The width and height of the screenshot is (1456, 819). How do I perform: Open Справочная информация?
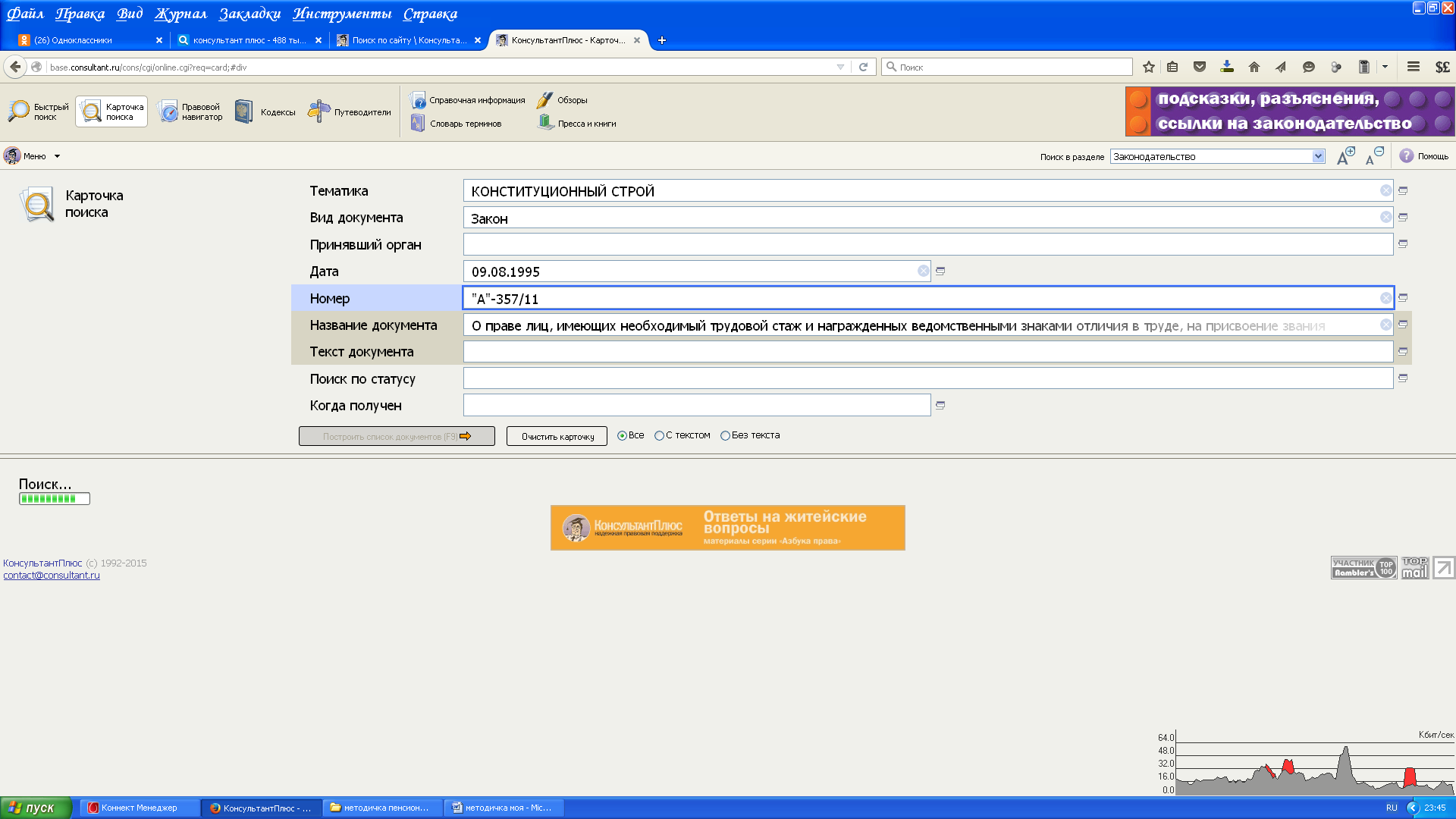[x=467, y=100]
